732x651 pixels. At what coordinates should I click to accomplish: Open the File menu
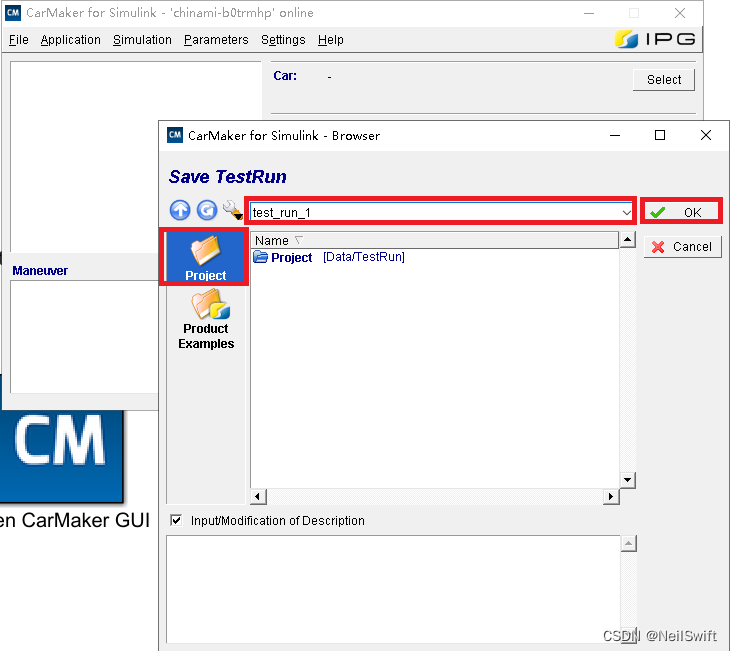[x=19, y=40]
